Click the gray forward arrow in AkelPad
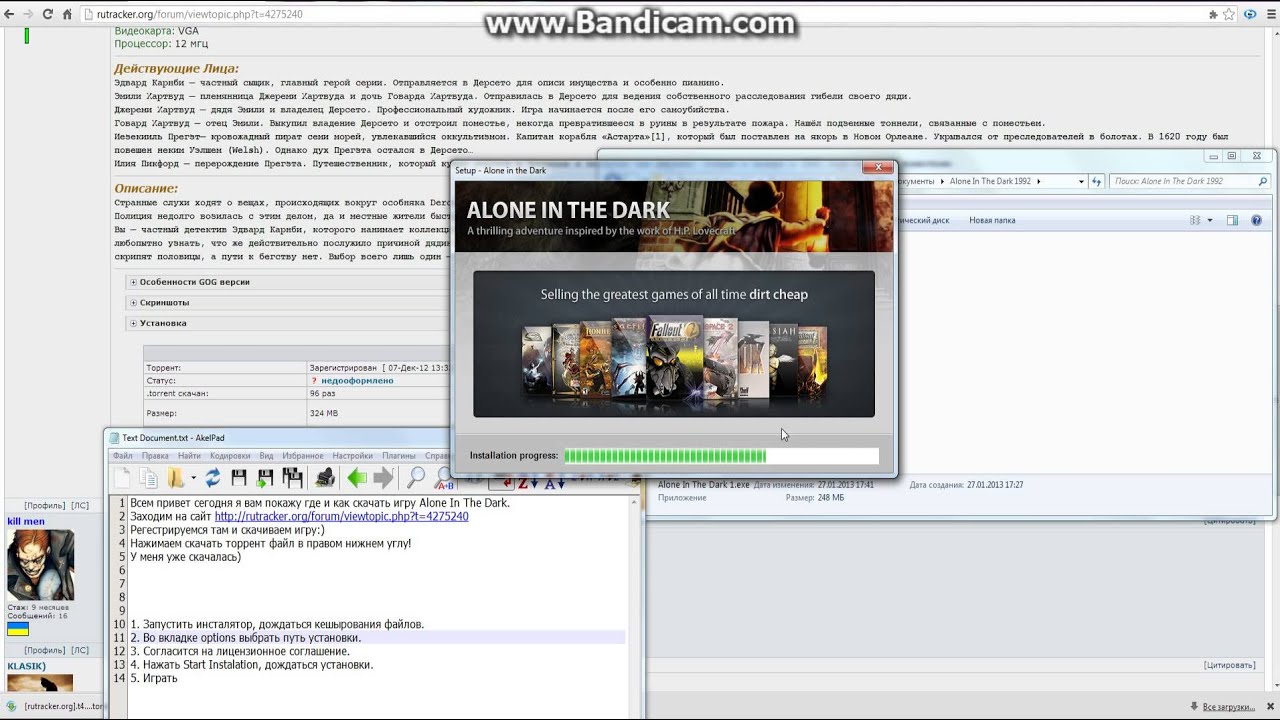The image size is (1280, 720). click(x=383, y=478)
